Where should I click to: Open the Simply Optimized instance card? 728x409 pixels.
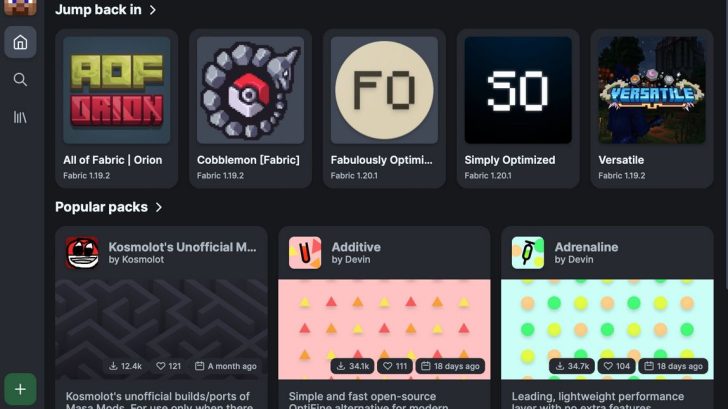pos(518,109)
